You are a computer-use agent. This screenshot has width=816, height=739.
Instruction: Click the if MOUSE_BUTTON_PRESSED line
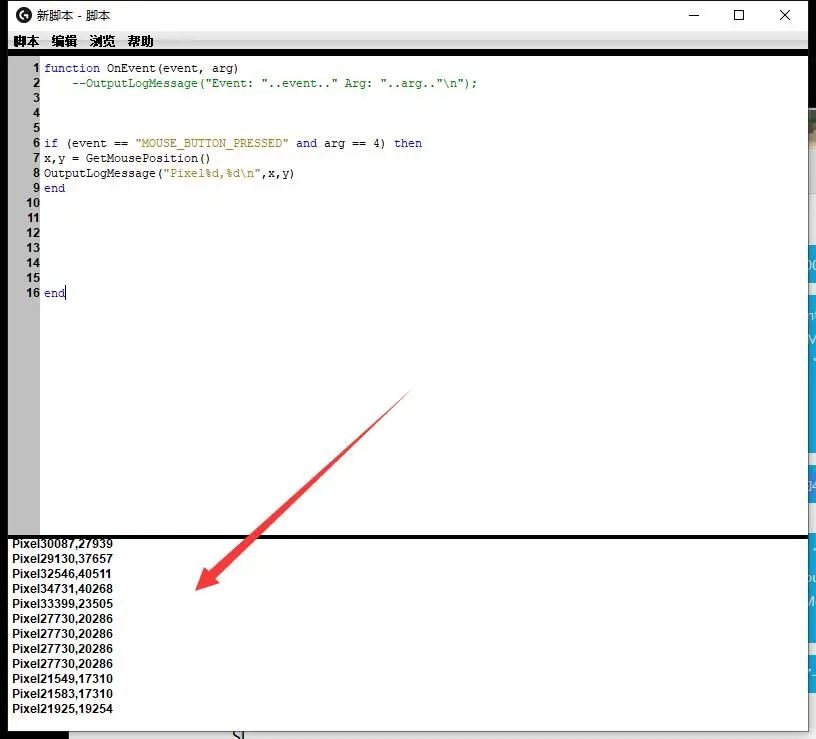[233, 143]
